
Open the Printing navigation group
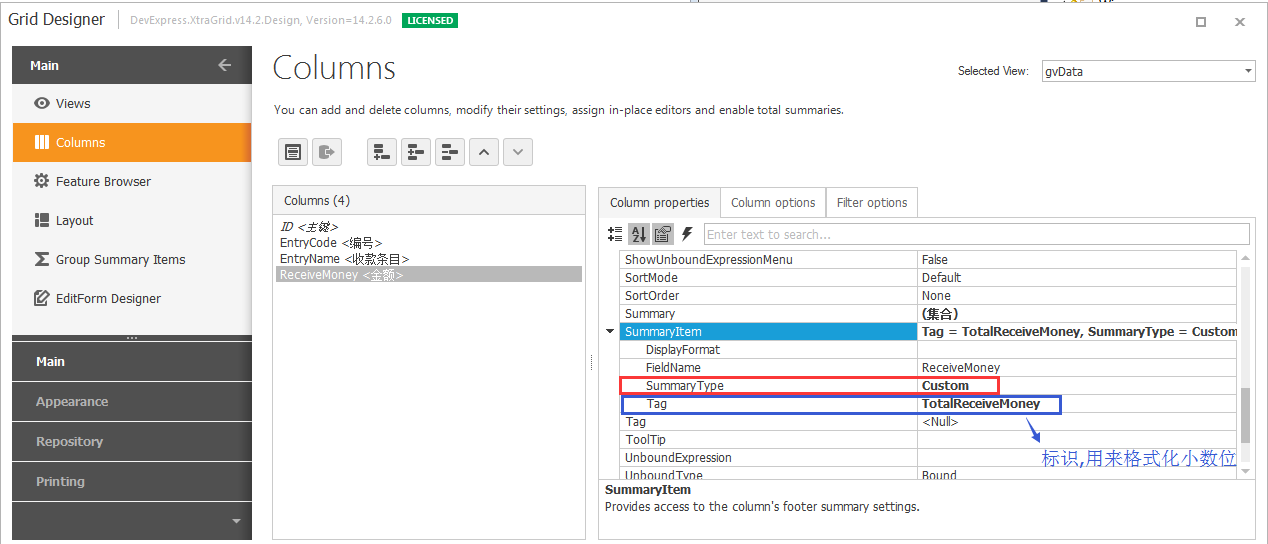point(132,481)
